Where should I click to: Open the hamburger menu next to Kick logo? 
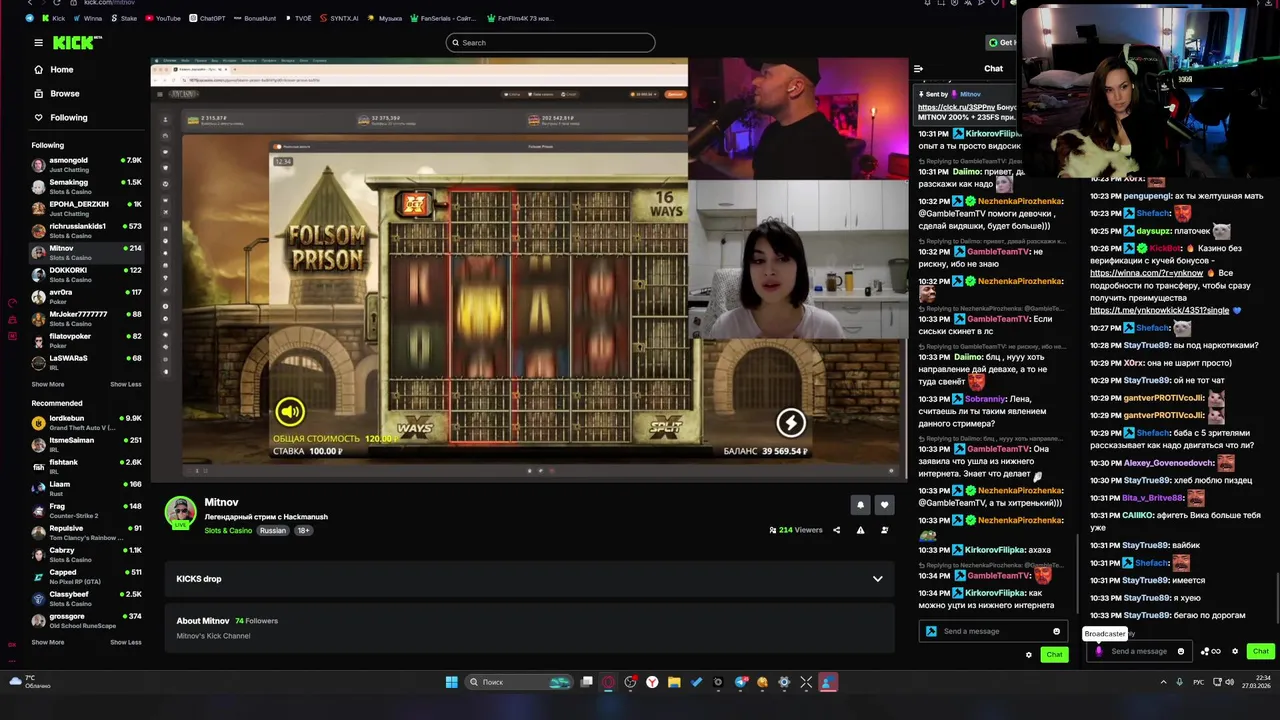tap(38, 42)
